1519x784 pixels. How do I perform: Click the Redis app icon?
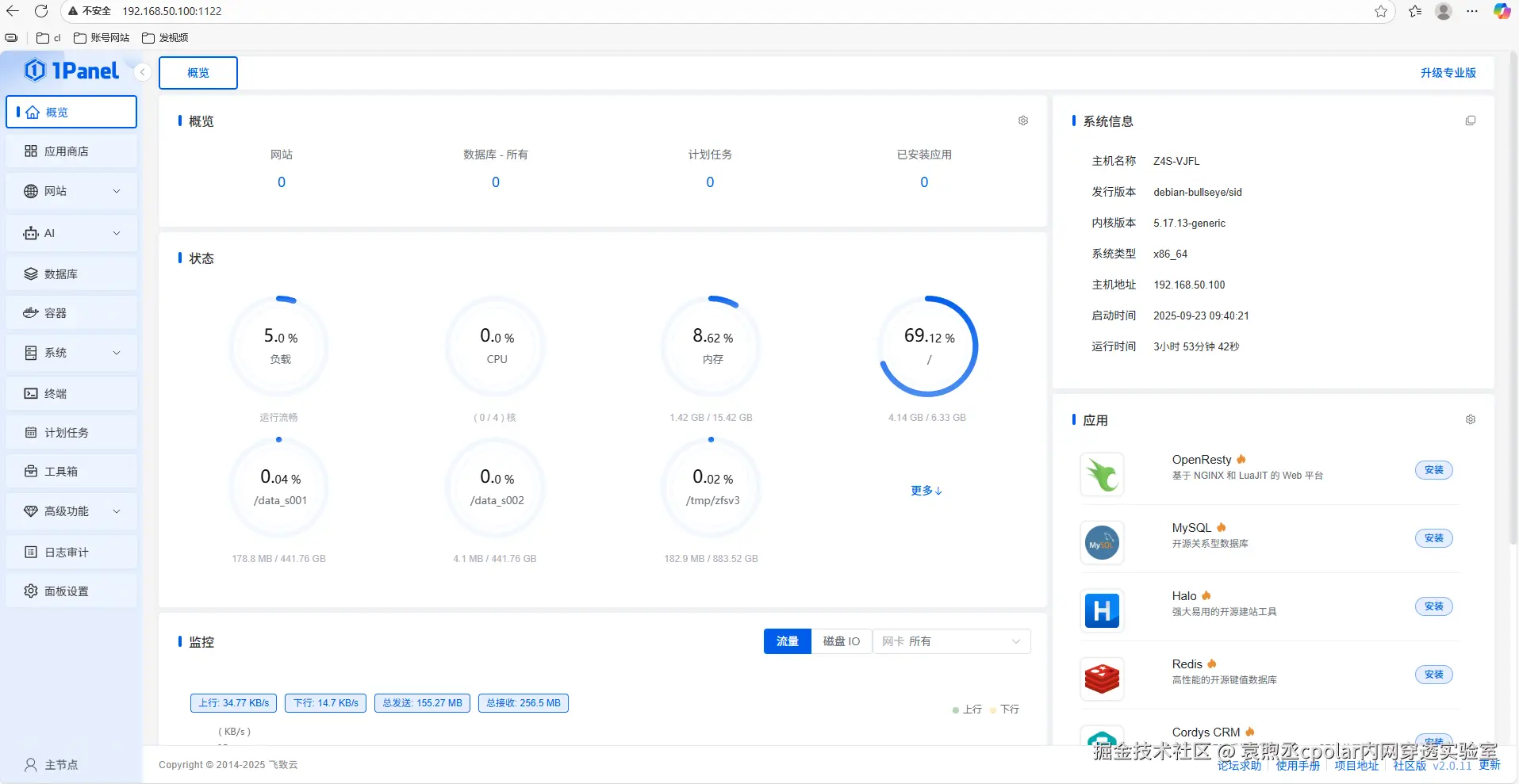pos(1103,679)
